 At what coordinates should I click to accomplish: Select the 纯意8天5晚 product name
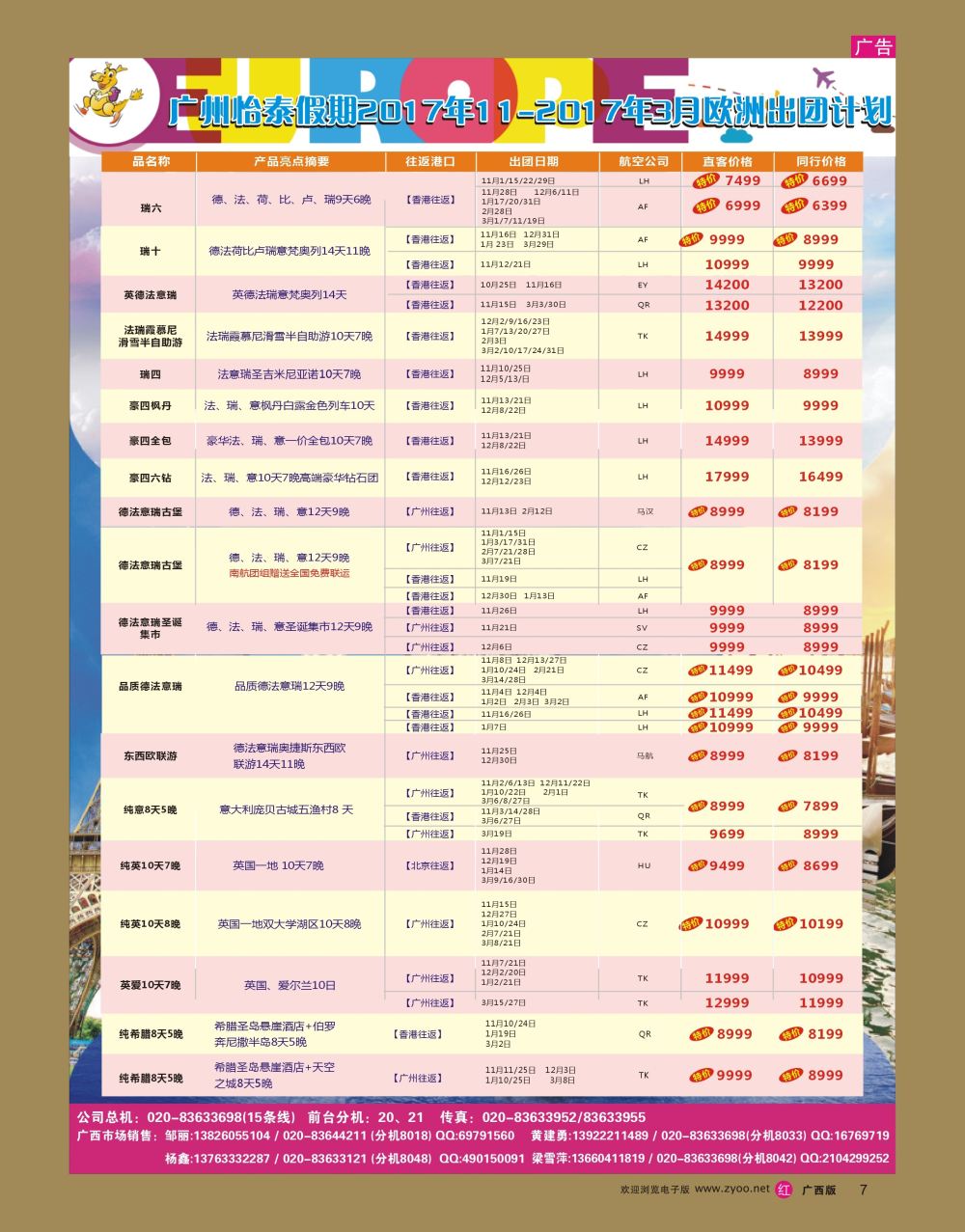pos(151,809)
